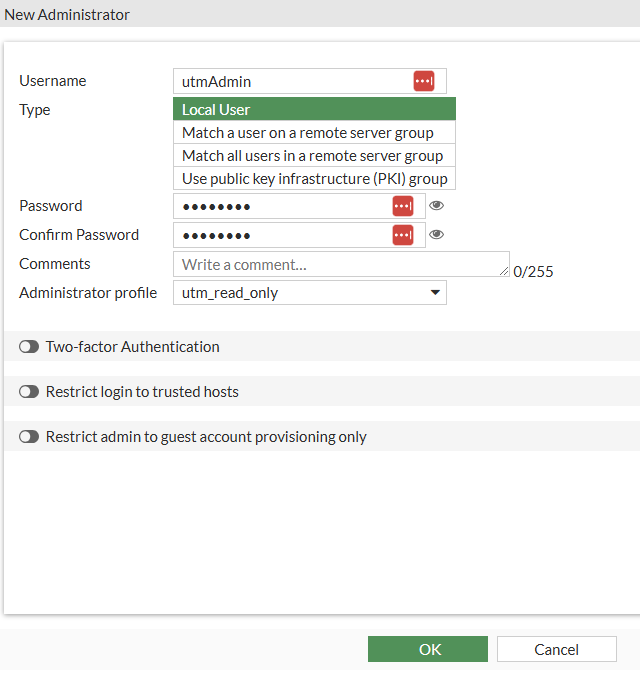Click password manager icon in Confirm Password field
This screenshot has width=640, height=679.
[403, 235]
